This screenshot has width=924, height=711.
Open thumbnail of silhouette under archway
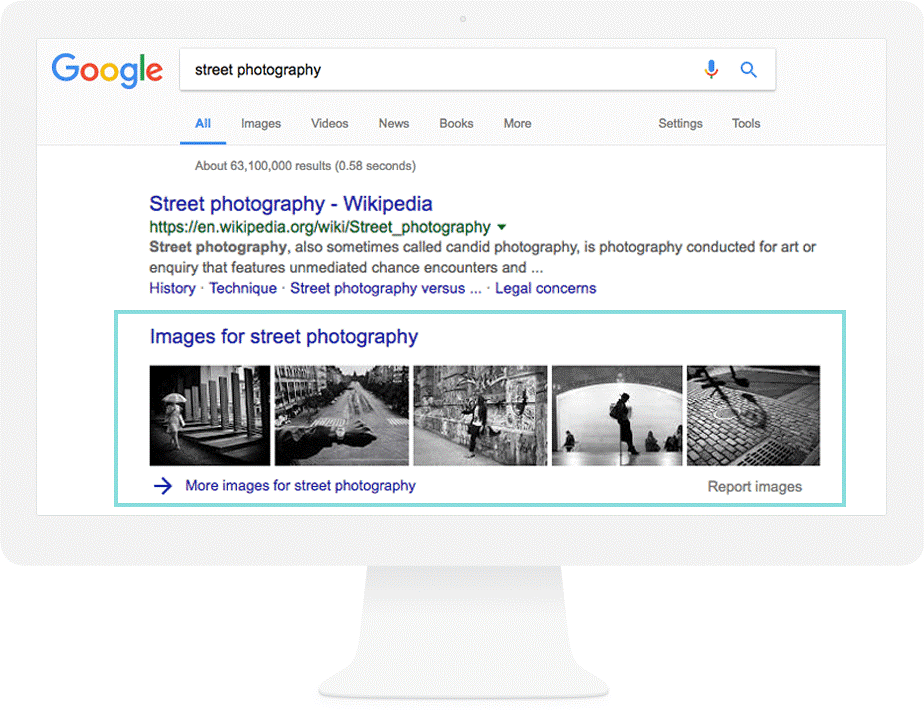[617, 415]
